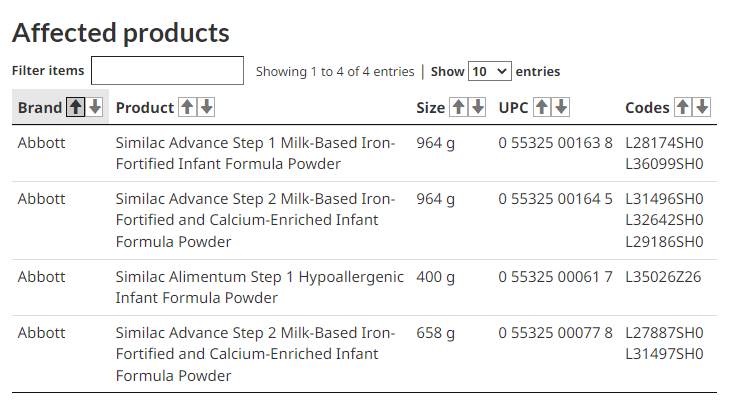Sort UPC column descending
Viewport: 731px width, 403px height.
[561, 107]
